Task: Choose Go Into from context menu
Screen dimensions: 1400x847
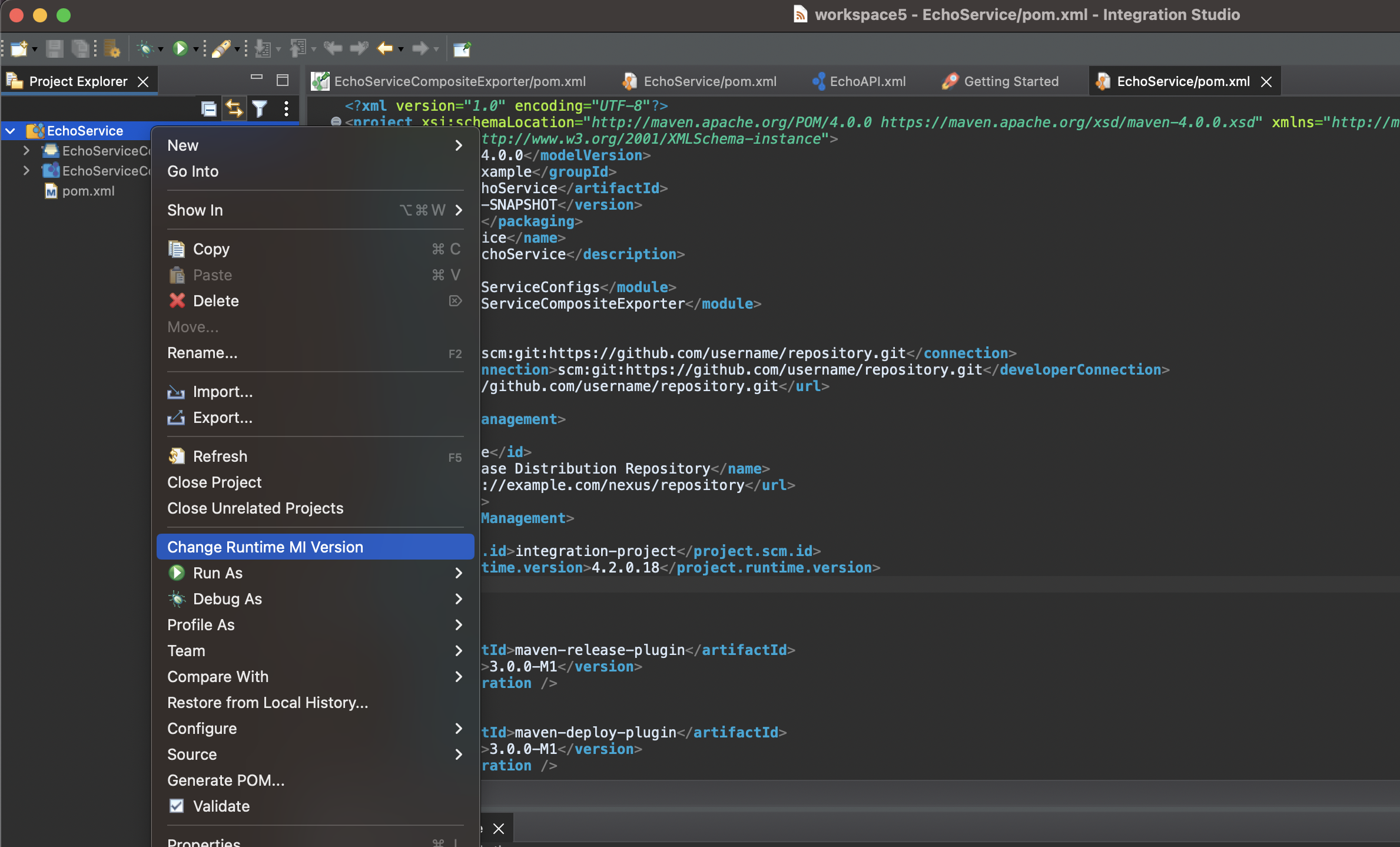Action: pos(315,171)
